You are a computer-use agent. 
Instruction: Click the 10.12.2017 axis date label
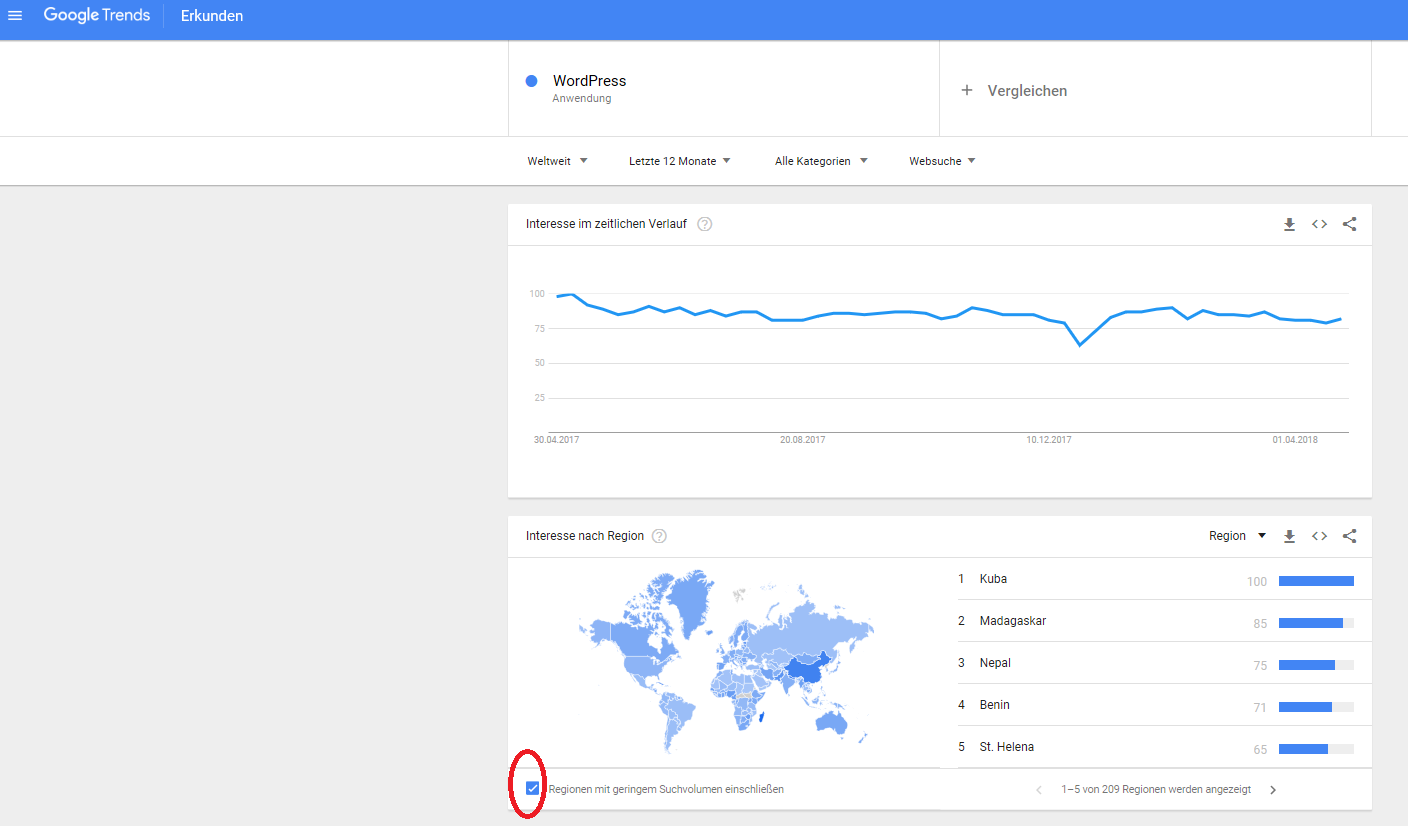pyautogui.click(x=1049, y=440)
